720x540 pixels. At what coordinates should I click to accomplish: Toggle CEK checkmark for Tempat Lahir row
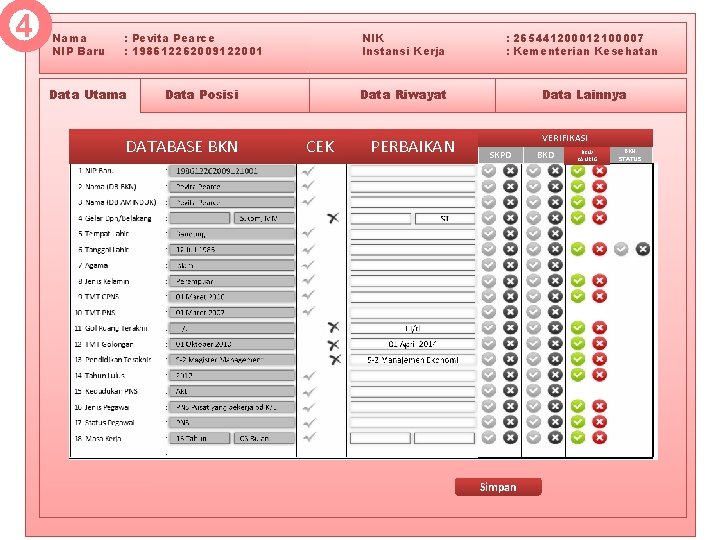tap(308, 233)
